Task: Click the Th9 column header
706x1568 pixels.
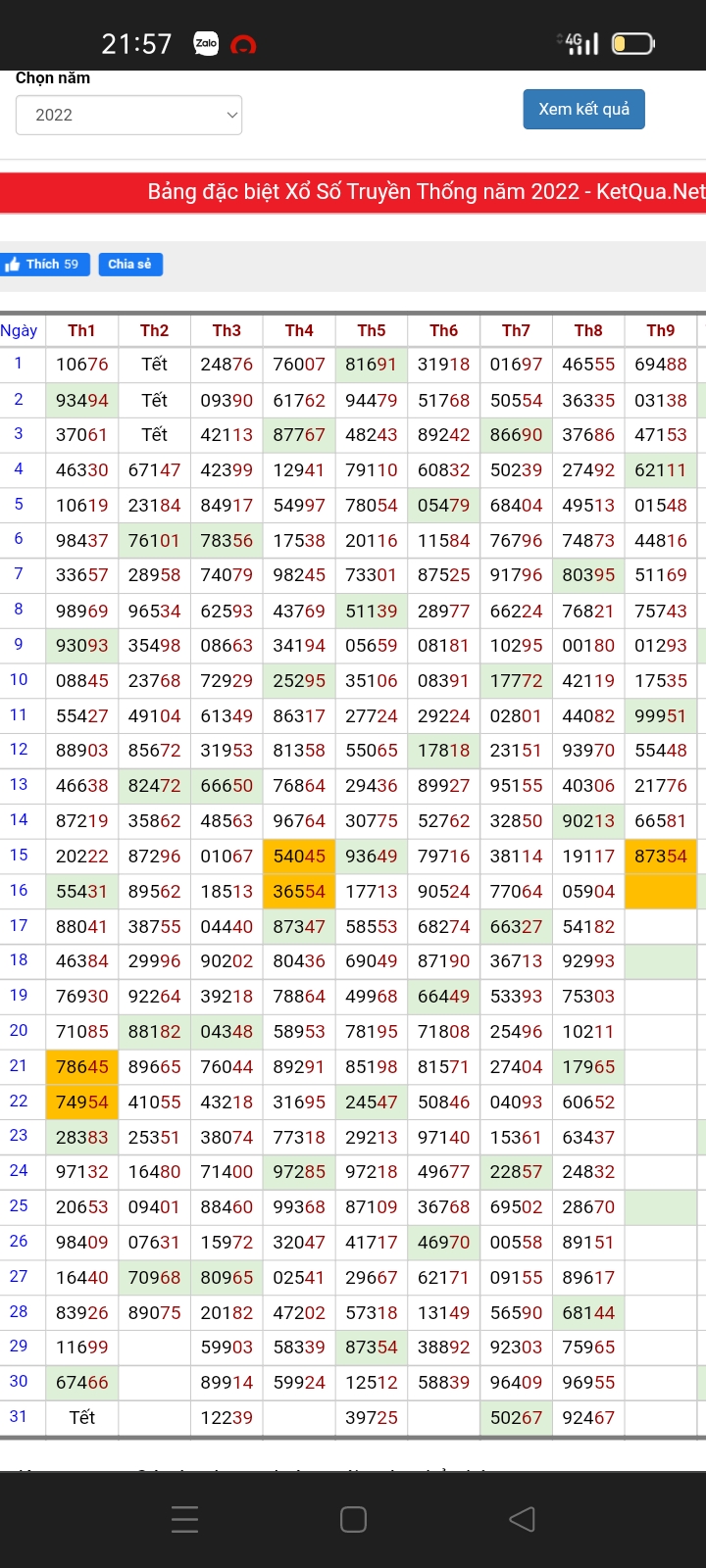Action: [x=661, y=331]
